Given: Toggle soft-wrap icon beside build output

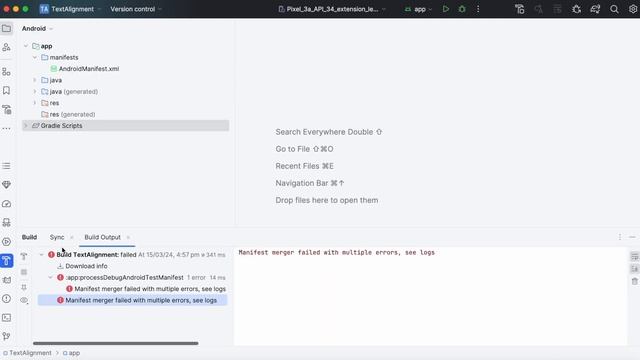Looking at the screenshot, I should 634,256.
